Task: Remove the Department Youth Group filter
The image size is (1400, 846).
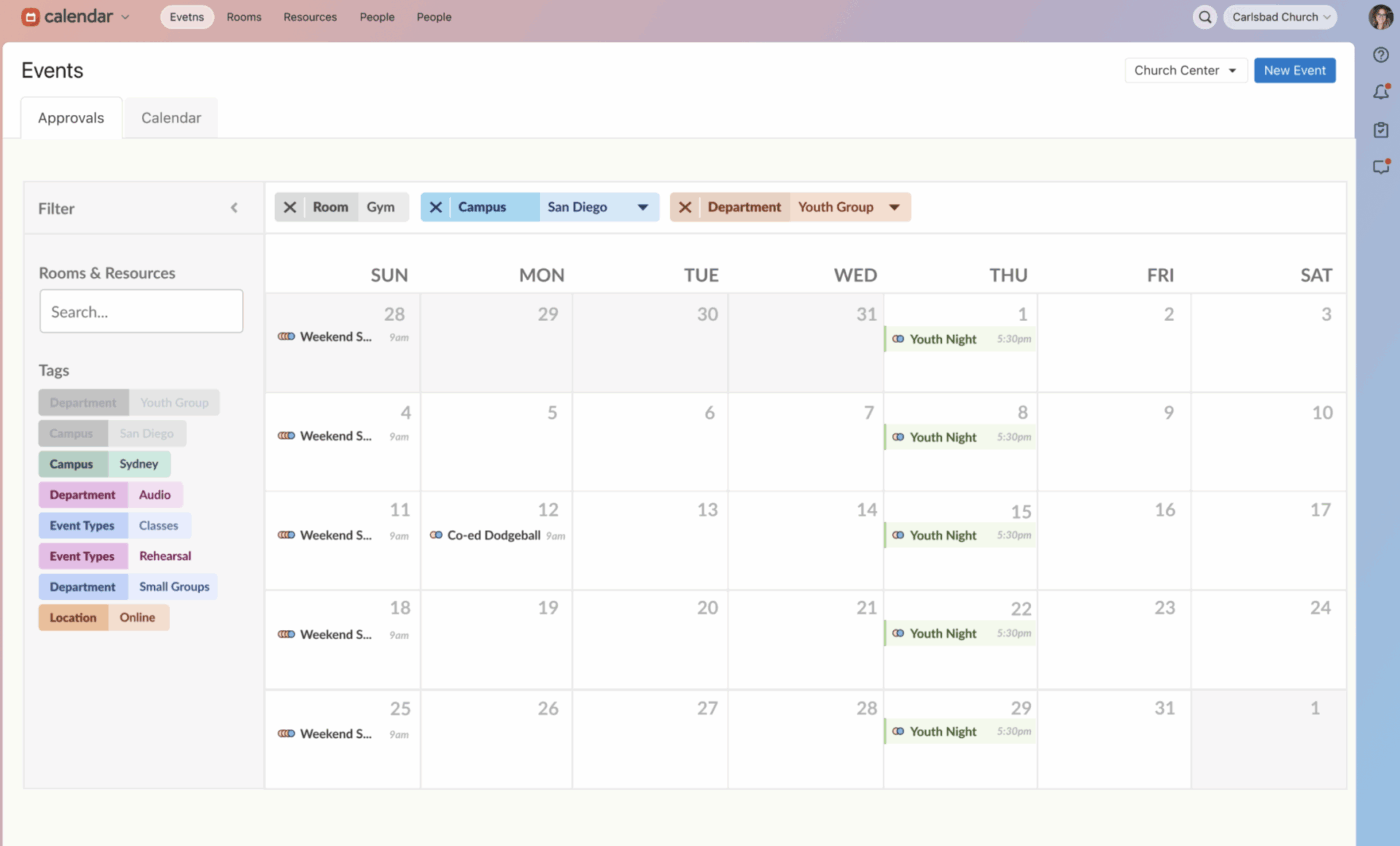Action: [x=685, y=207]
